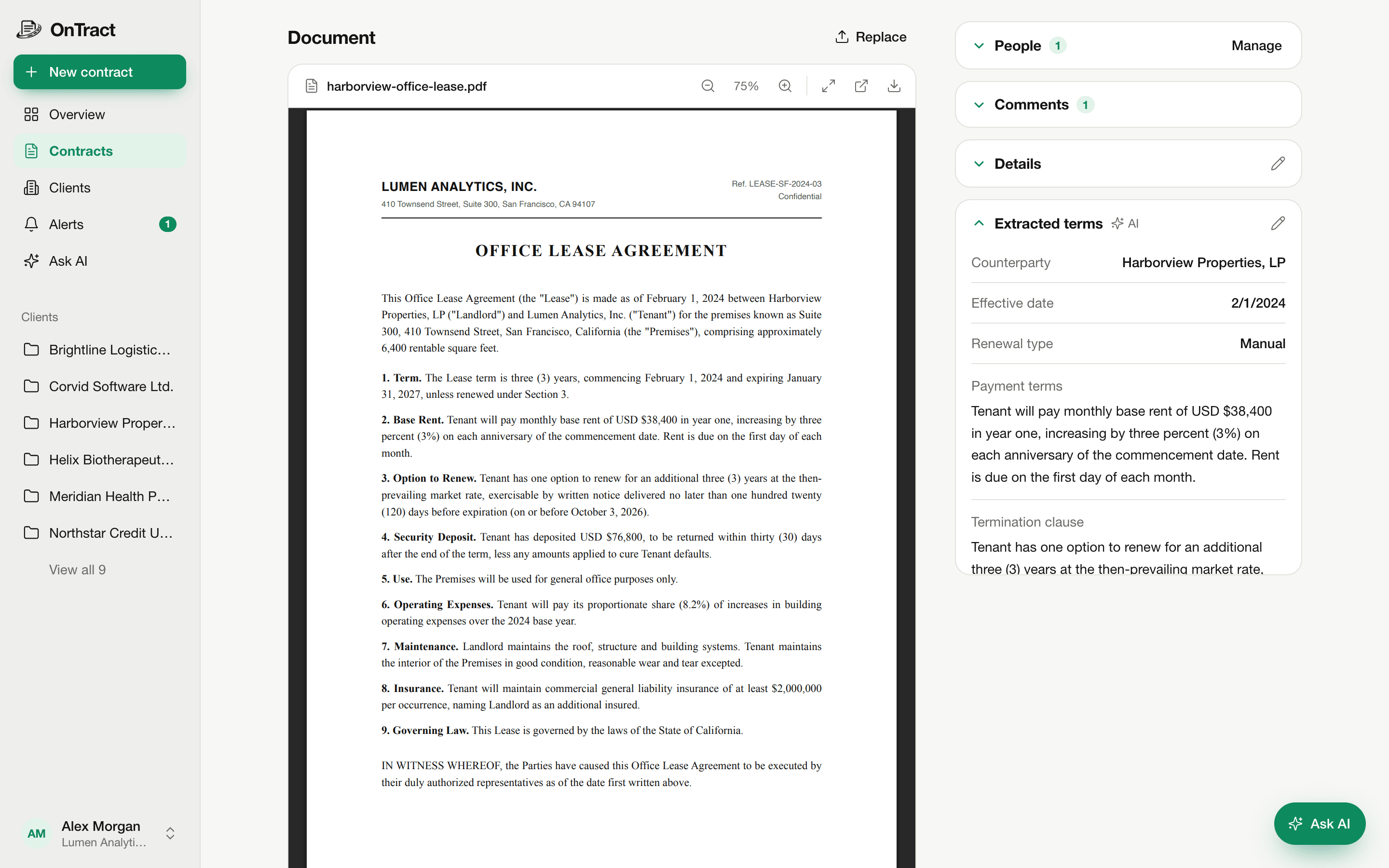Click the Ask AI sparkle icon in the sidebar
This screenshot has width=1389, height=868.
(31, 261)
